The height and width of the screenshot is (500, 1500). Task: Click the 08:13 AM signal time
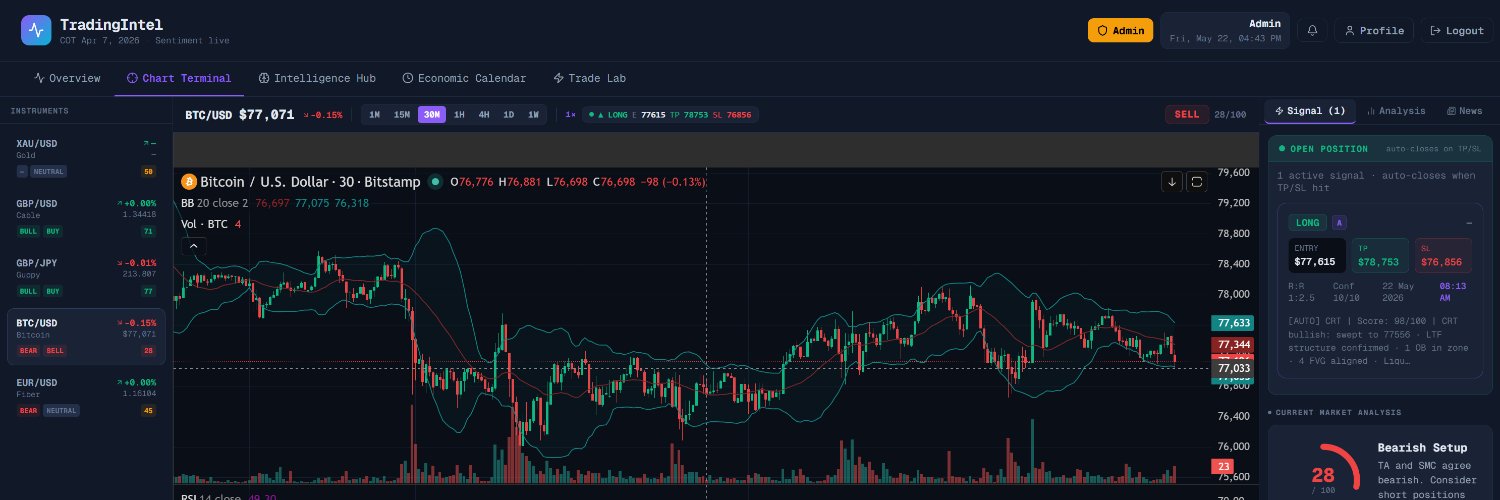[1452, 291]
